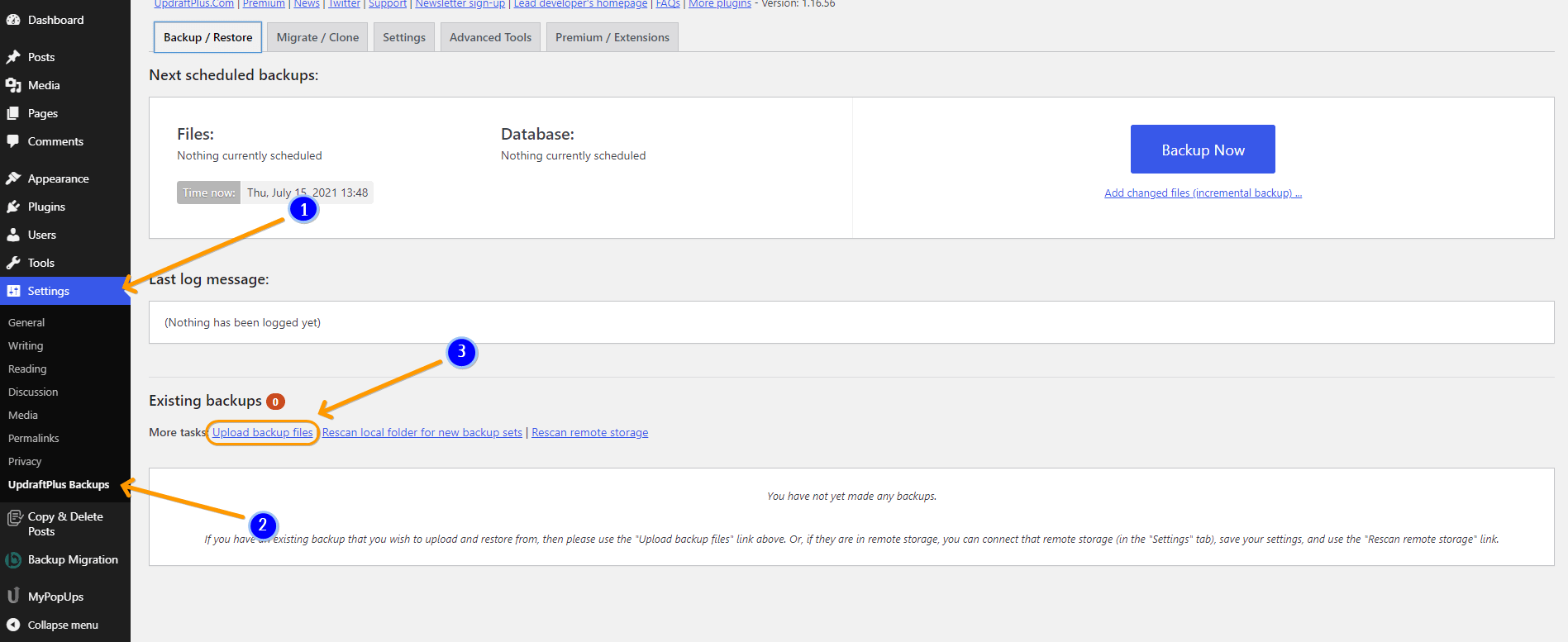Viewport: 1568px width, 642px height.
Task: Click the Comments speech bubble icon
Action: click(x=13, y=141)
